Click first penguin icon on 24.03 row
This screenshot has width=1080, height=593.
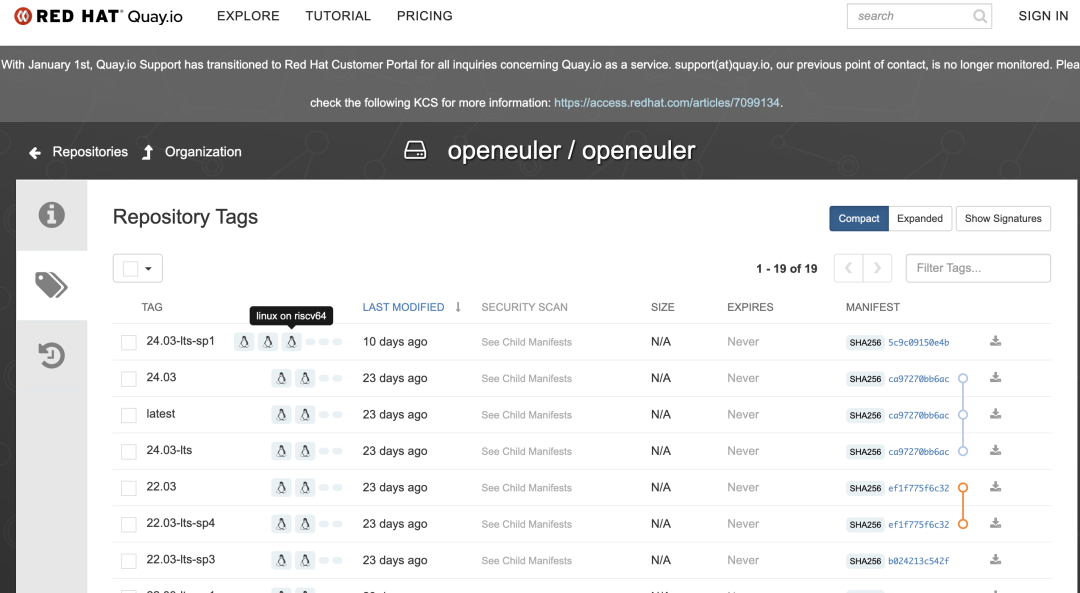click(281, 378)
